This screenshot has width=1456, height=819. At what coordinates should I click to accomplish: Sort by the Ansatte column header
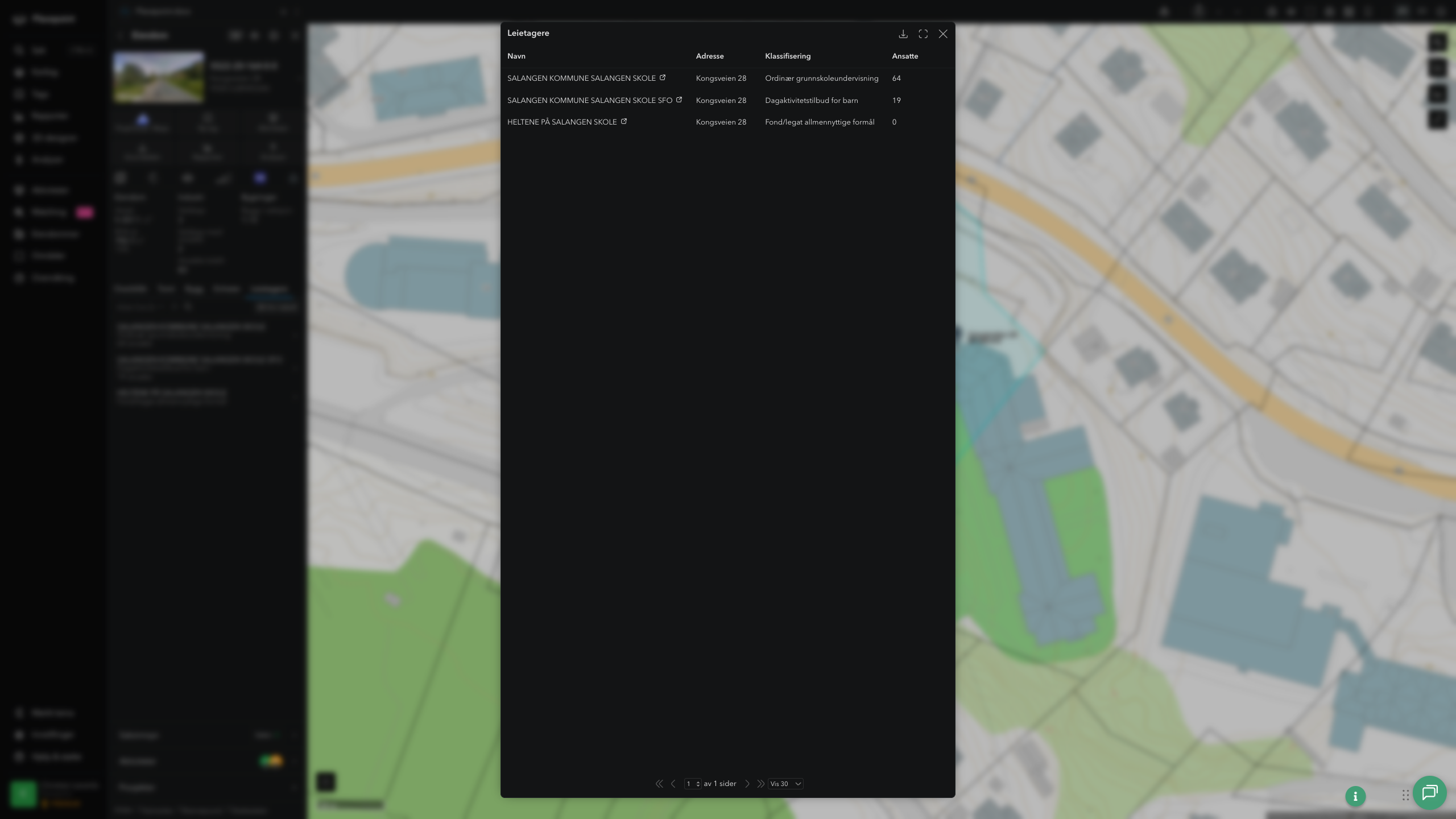[905, 56]
